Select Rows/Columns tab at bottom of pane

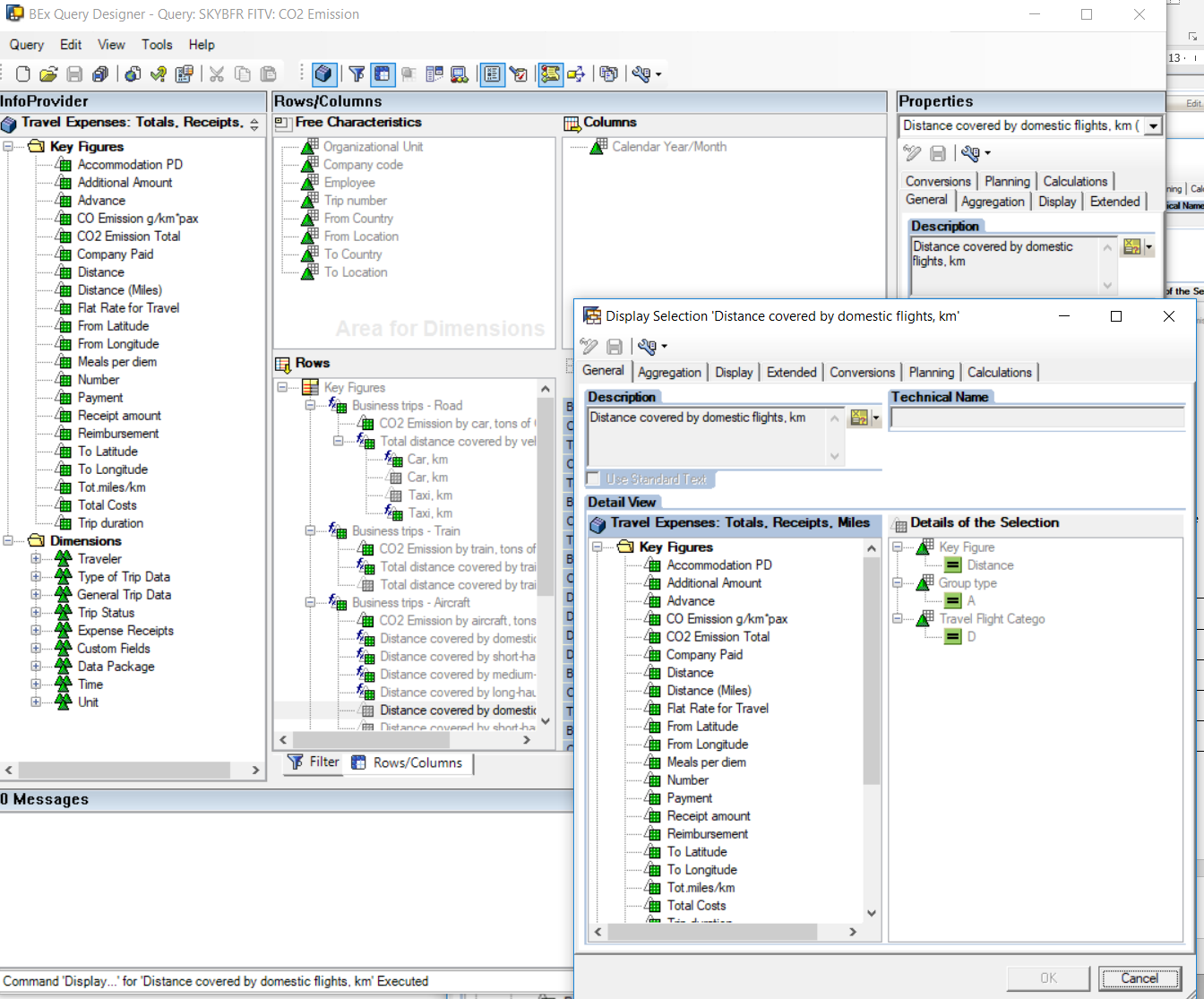[408, 762]
